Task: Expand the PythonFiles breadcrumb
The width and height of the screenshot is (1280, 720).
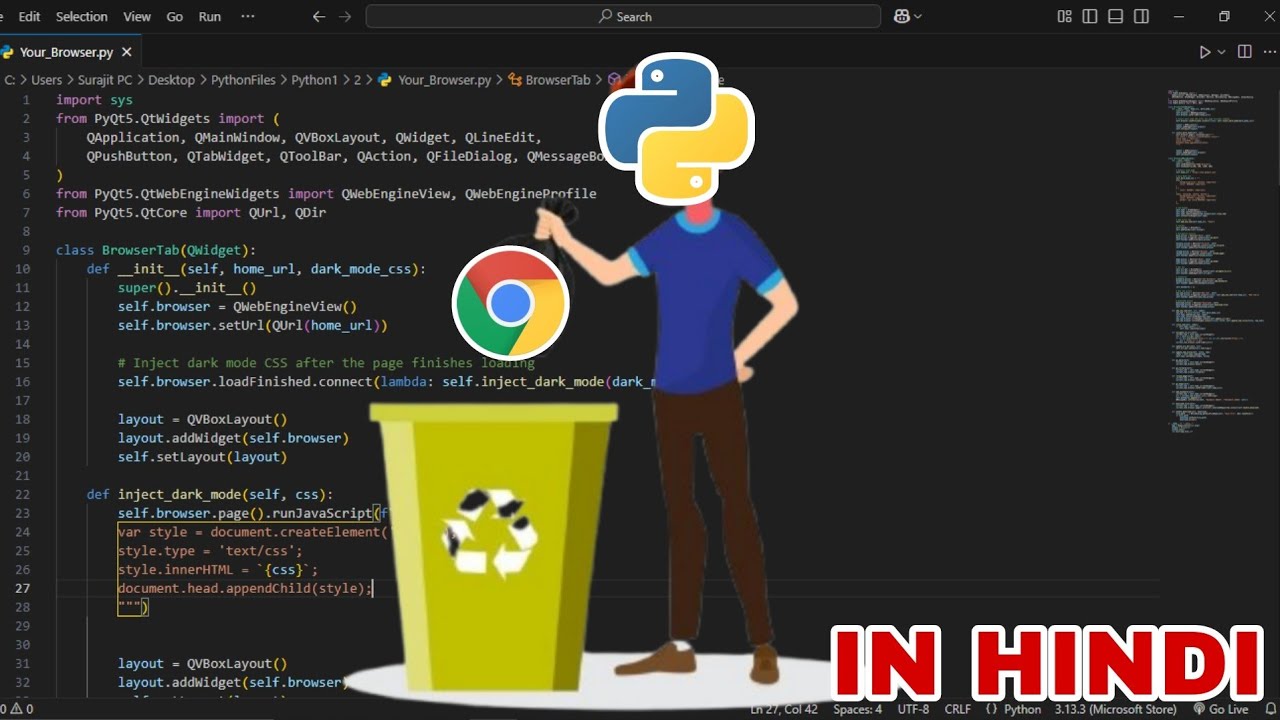Action: click(x=244, y=80)
